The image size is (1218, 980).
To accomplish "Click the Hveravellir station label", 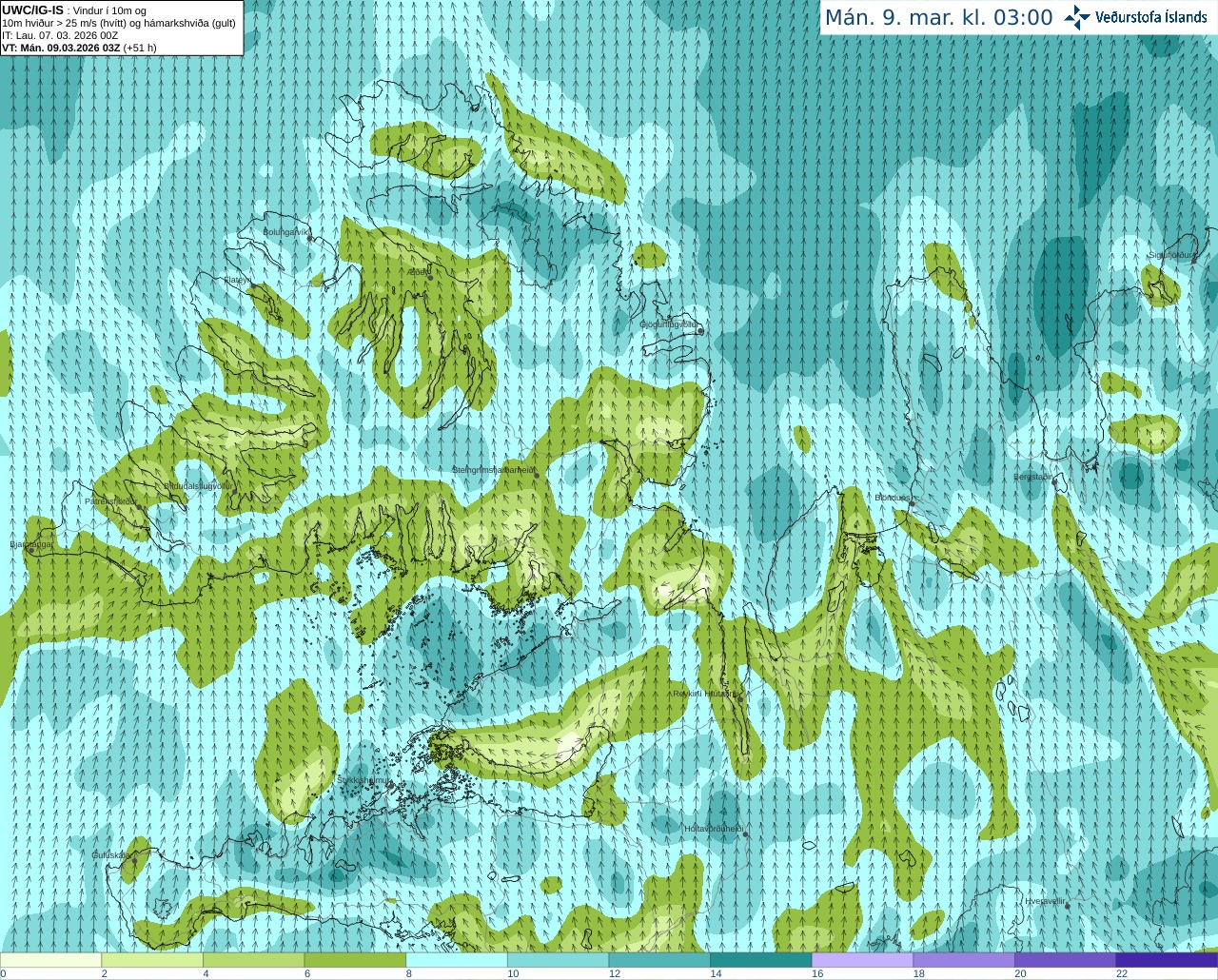I will [x=1045, y=901].
